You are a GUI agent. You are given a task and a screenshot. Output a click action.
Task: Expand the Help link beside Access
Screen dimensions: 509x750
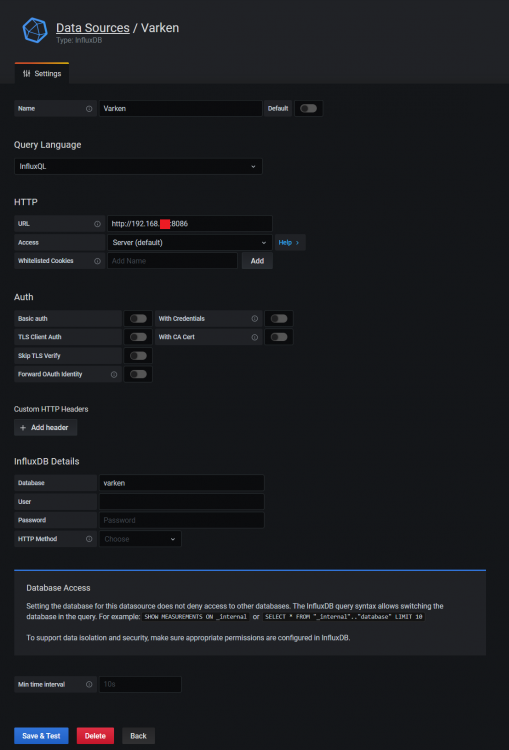pyautogui.click(x=290, y=243)
